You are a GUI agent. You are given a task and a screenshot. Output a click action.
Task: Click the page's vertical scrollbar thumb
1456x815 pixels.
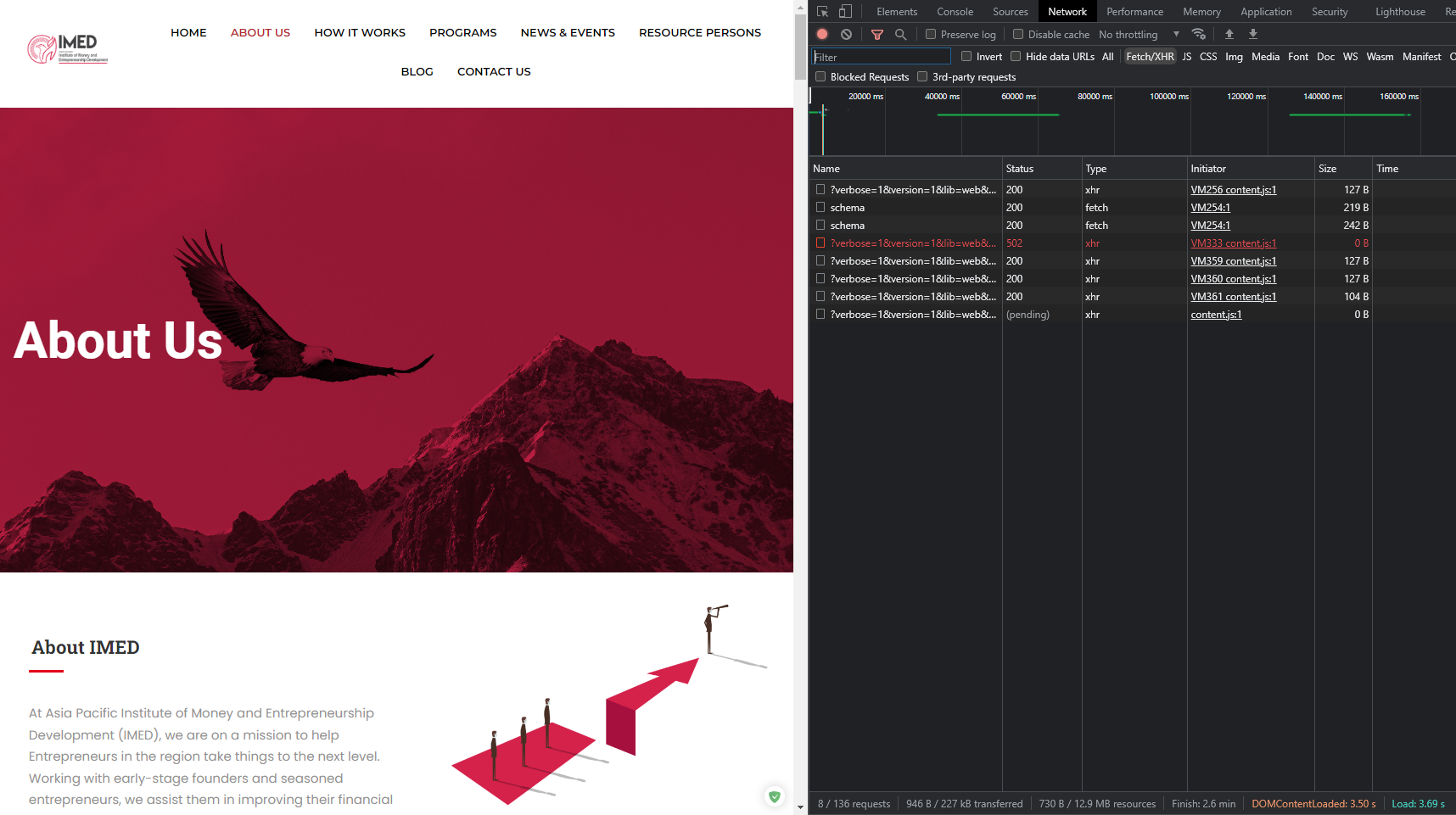(800, 47)
